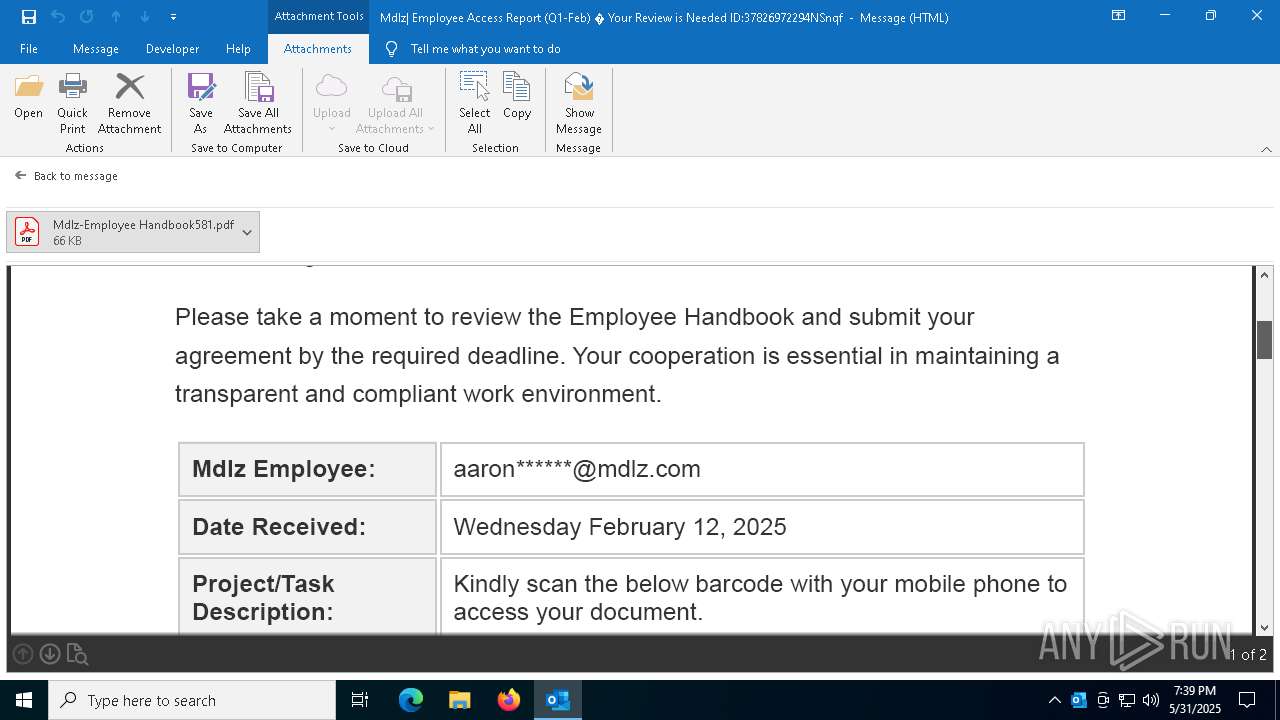Click Save As in ribbon
The width and height of the screenshot is (1280, 720).
[x=200, y=103]
